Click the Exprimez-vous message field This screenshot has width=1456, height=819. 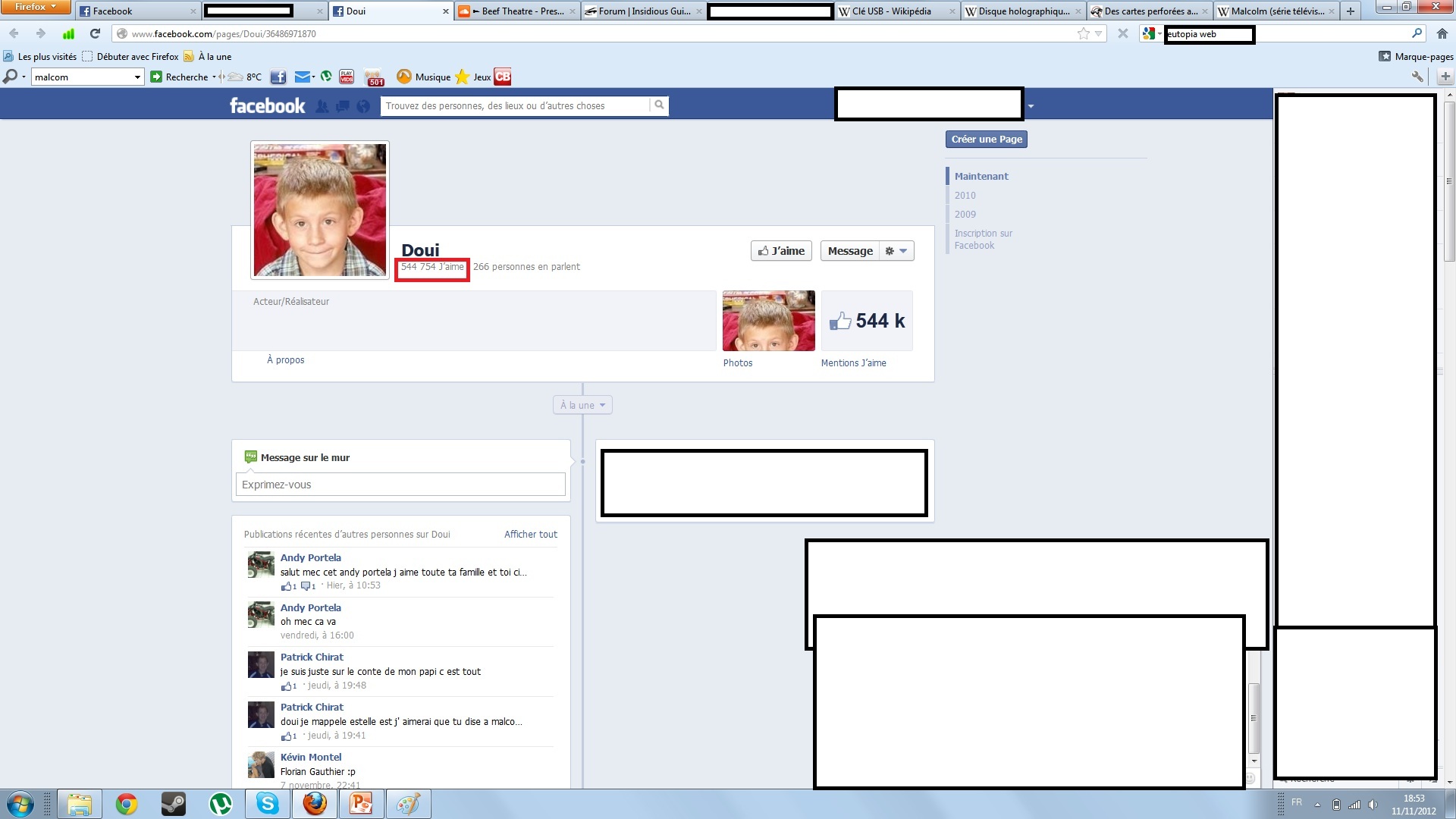[x=400, y=485]
